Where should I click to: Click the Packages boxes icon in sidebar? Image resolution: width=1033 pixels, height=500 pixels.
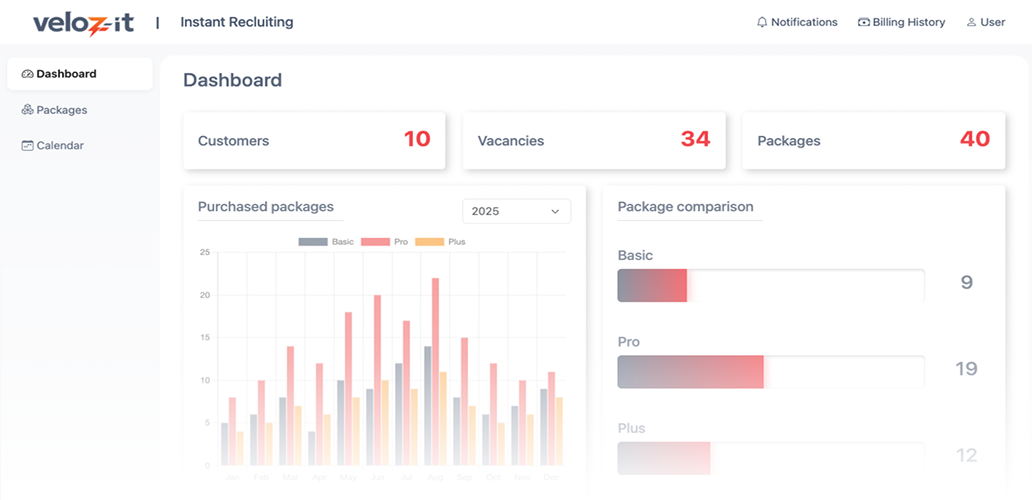coord(27,110)
